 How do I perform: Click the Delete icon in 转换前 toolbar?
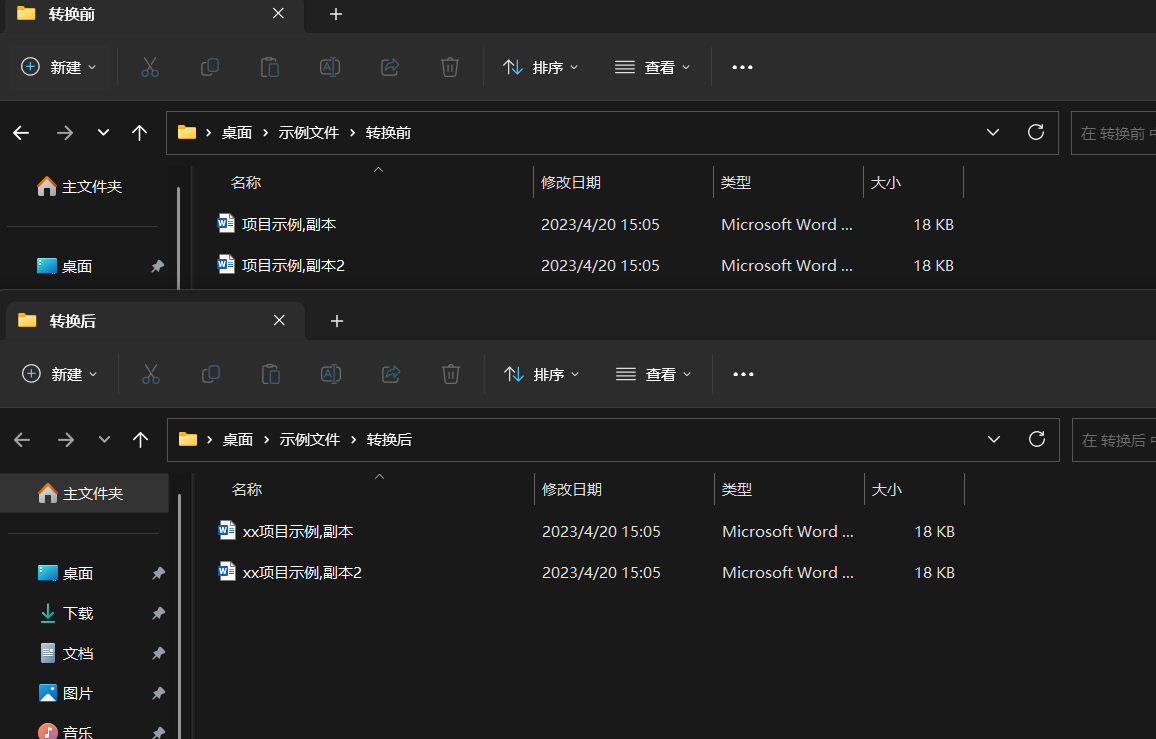[x=449, y=67]
